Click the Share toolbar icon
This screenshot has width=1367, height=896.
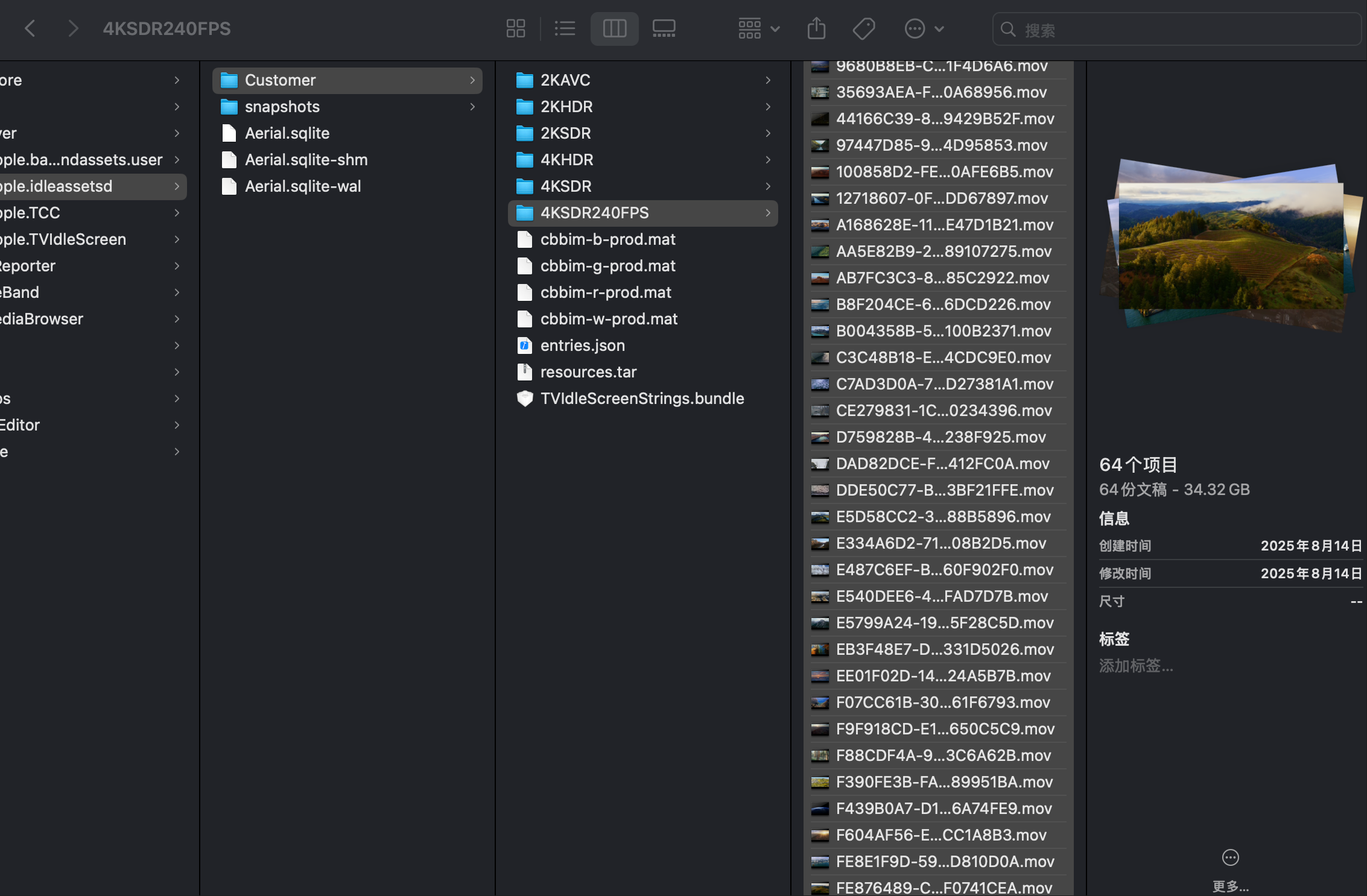816,28
